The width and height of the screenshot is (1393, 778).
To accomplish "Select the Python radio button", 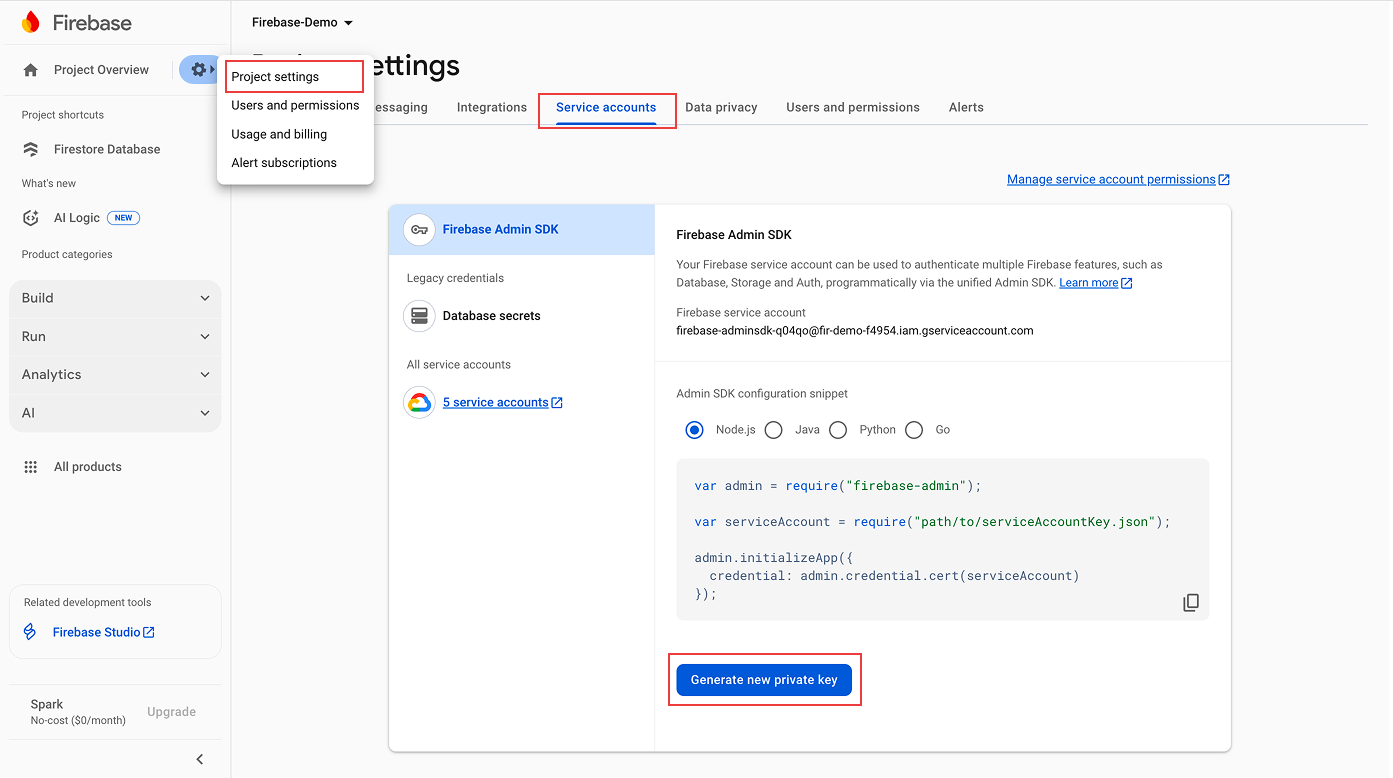I will tap(838, 430).
